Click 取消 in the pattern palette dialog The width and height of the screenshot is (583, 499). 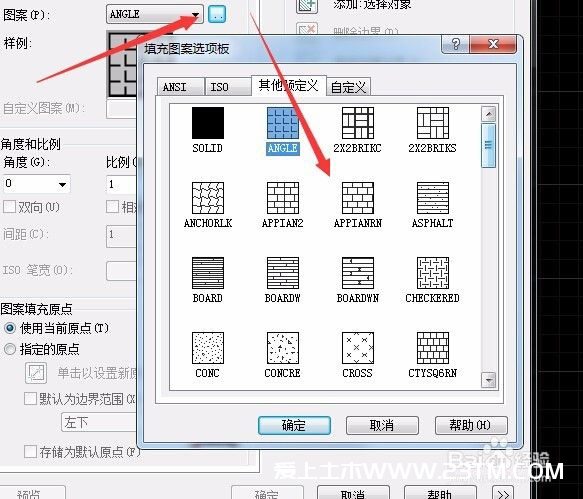pos(382,425)
